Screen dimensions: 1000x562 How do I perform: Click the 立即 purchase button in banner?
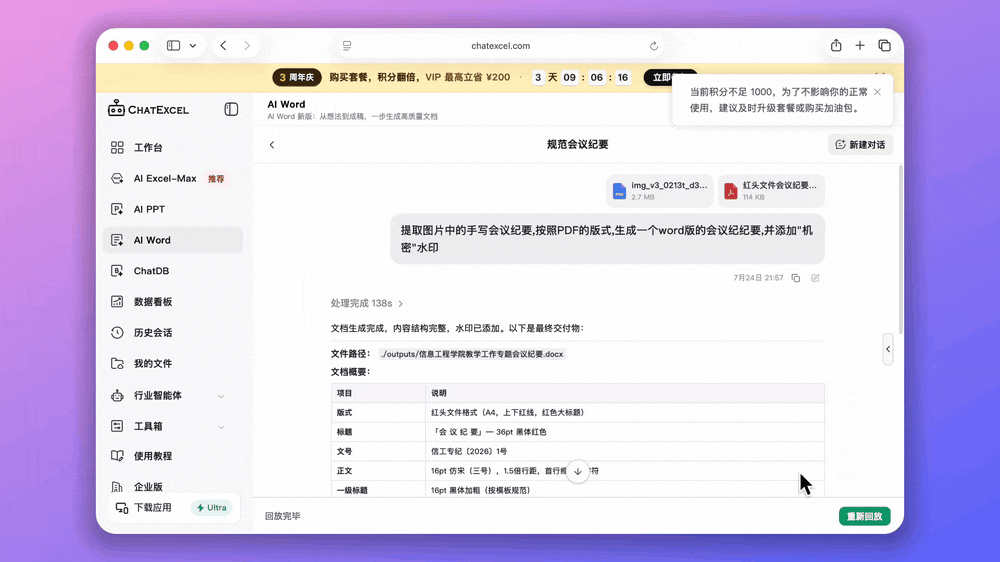point(668,77)
